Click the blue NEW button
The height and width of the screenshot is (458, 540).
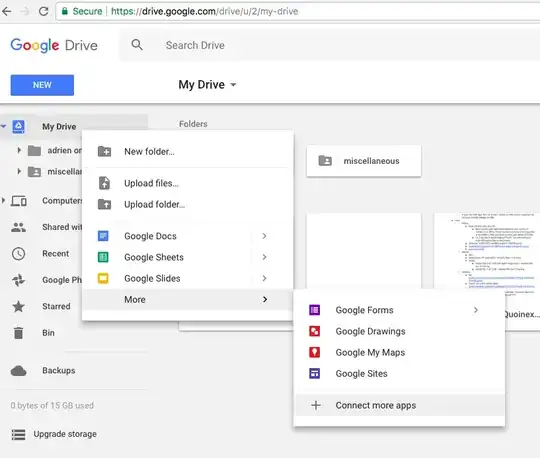point(42,85)
